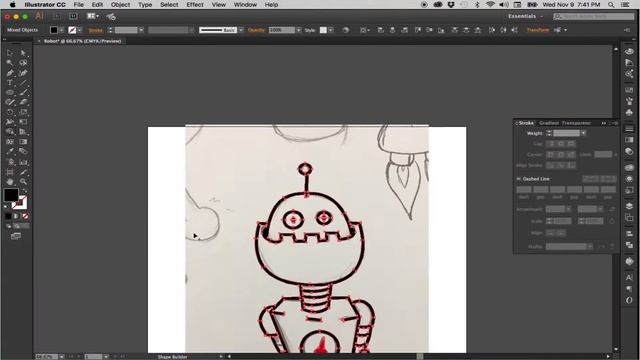640x360 pixels.
Task: Open the Character panel 'A' icon
Action: click(629, 278)
